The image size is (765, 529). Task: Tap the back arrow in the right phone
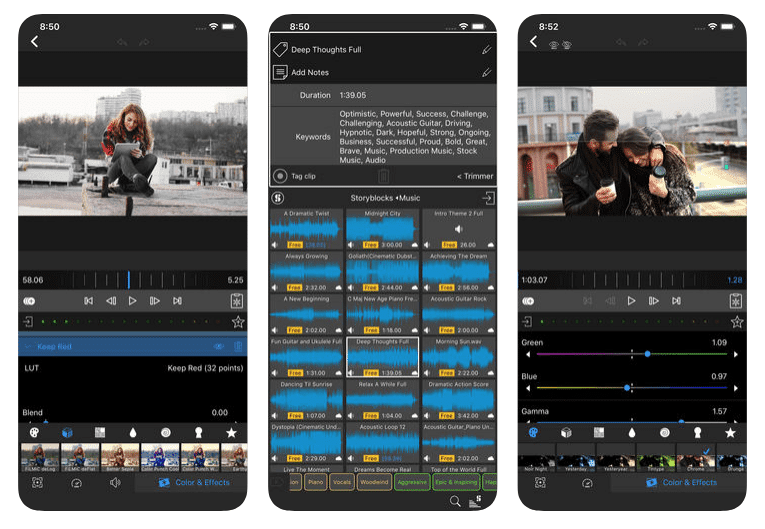[x=534, y=41]
